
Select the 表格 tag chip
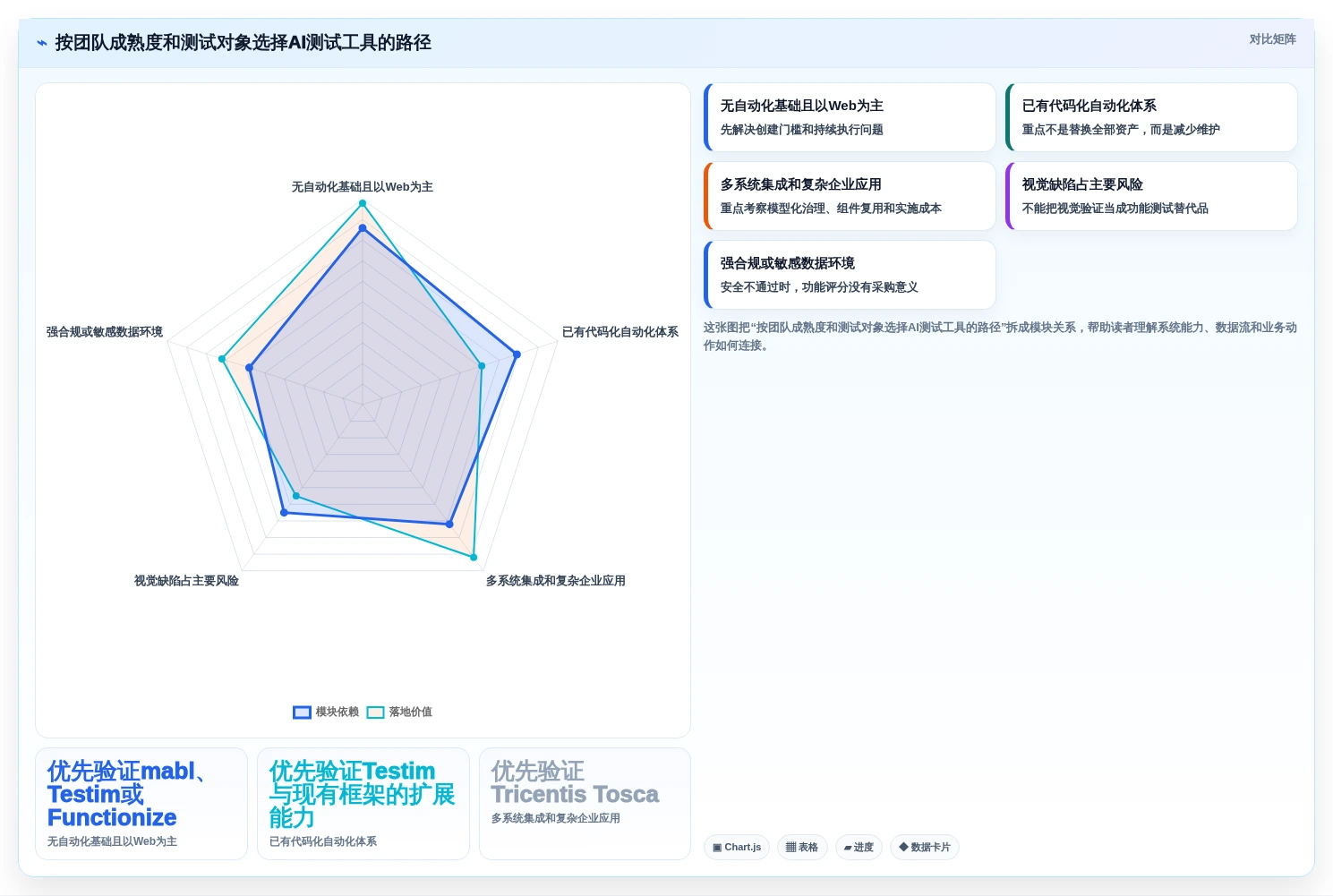pyautogui.click(x=802, y=847)
